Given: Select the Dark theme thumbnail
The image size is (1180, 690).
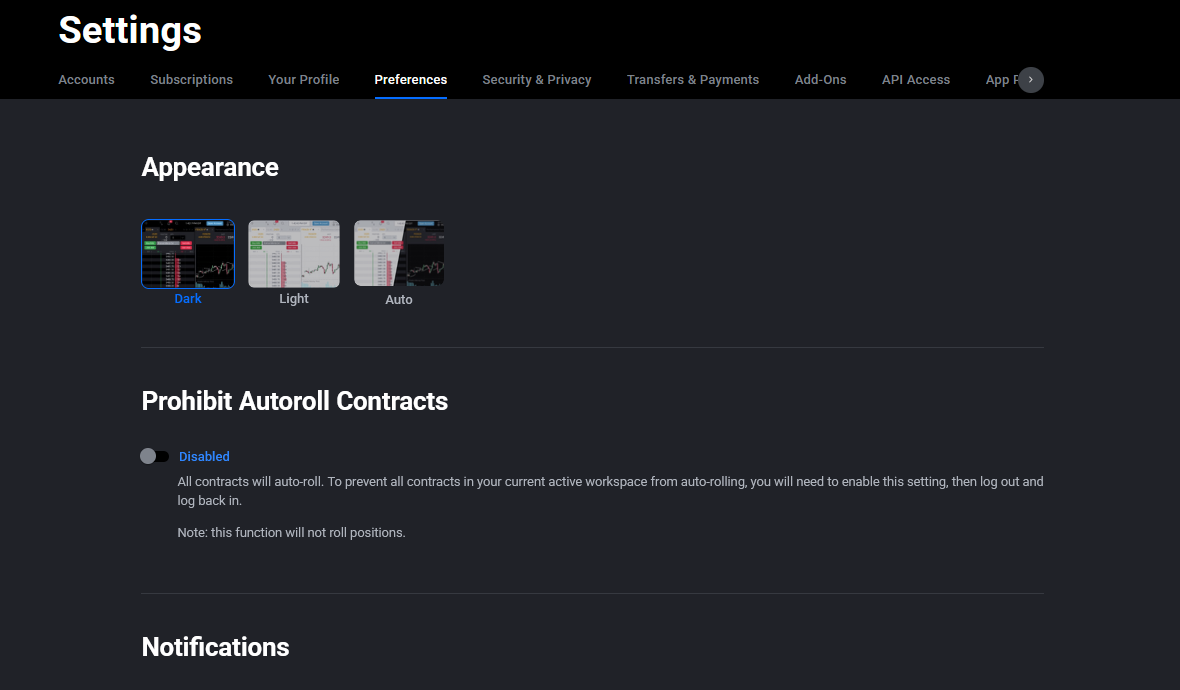Looking at the screenshot, I should (188, 254).
